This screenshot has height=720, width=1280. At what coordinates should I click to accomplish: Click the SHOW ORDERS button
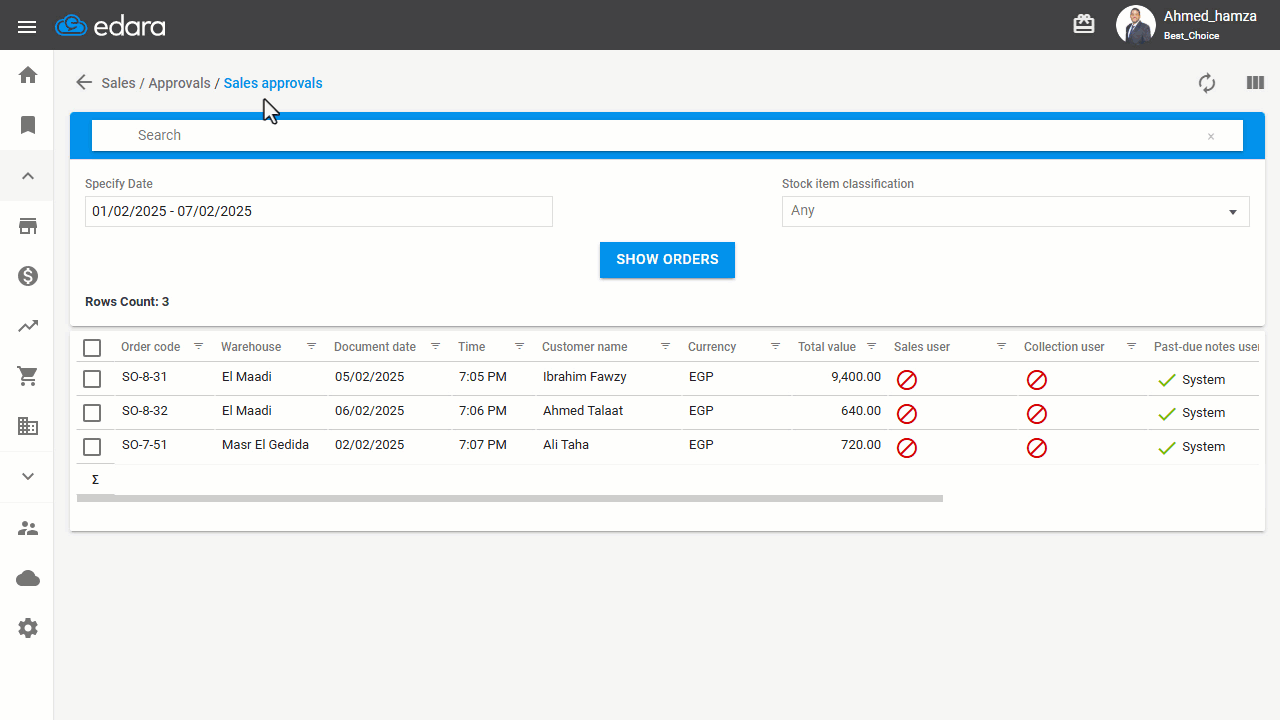pyautogui.click(x=667, y=260)
